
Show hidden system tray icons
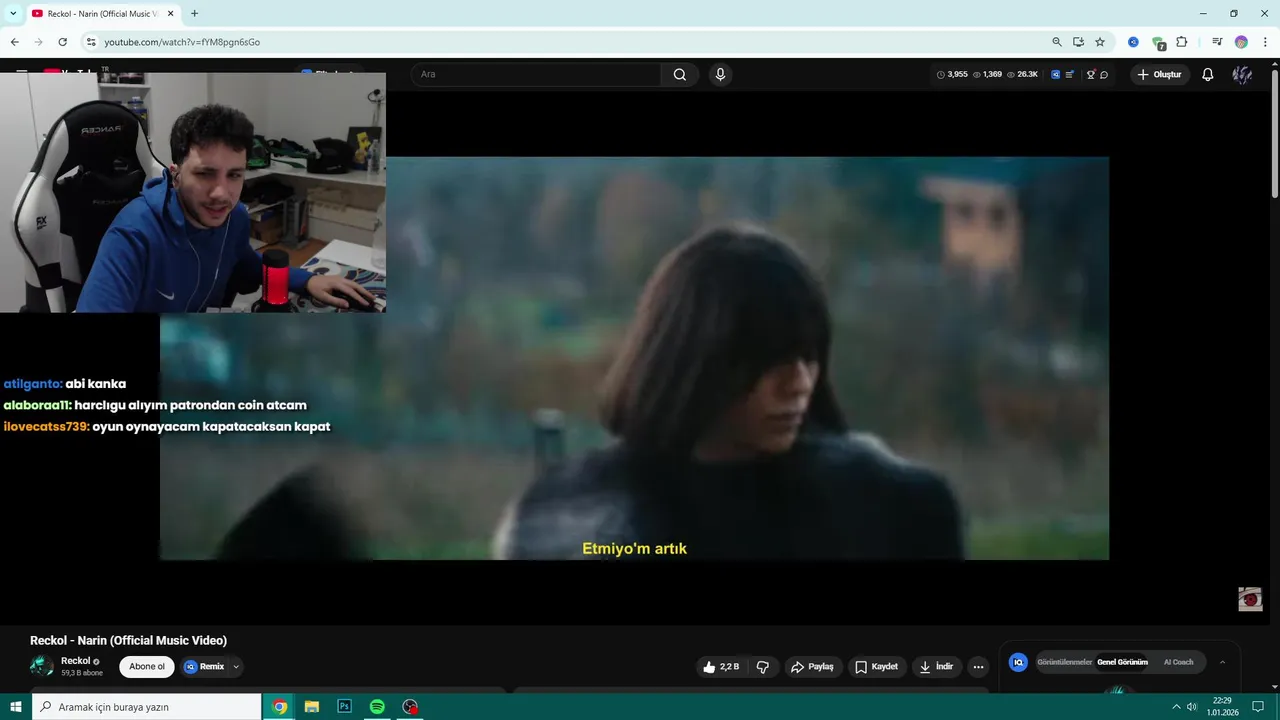click(x=1176, y=707)
